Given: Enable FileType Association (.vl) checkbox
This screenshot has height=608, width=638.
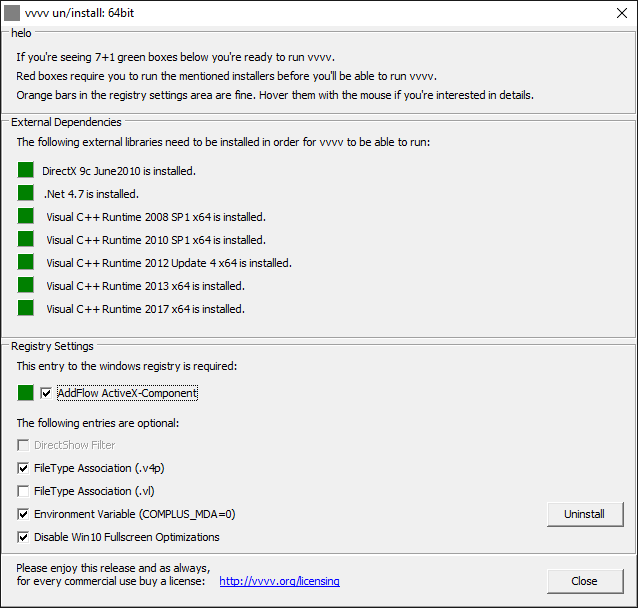Looking at the screenshot, I should coord(23,491).
